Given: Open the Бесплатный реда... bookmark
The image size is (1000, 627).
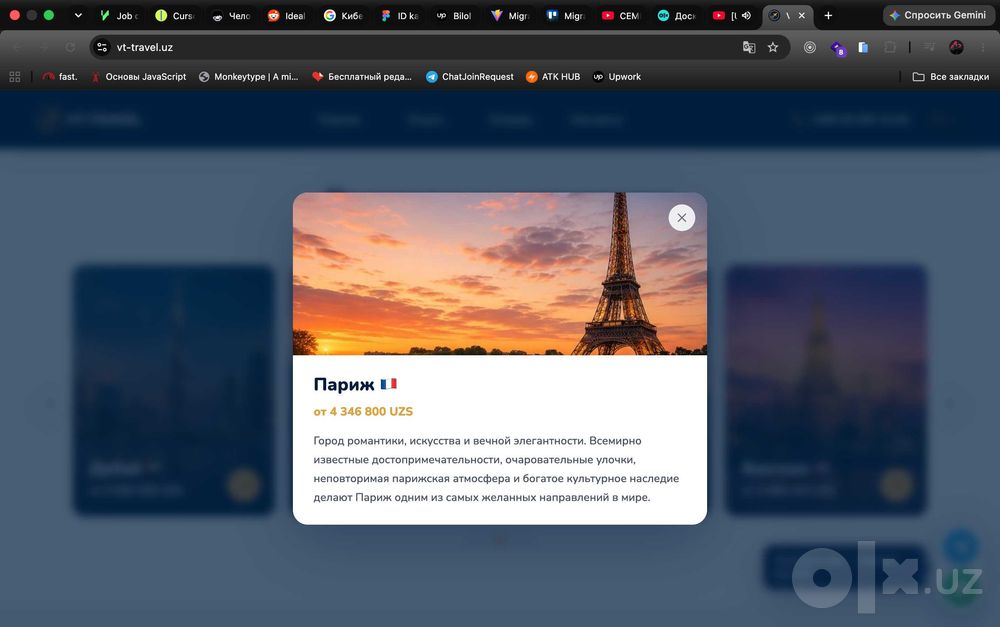Looking at the screenshot, I should (362, 77).
